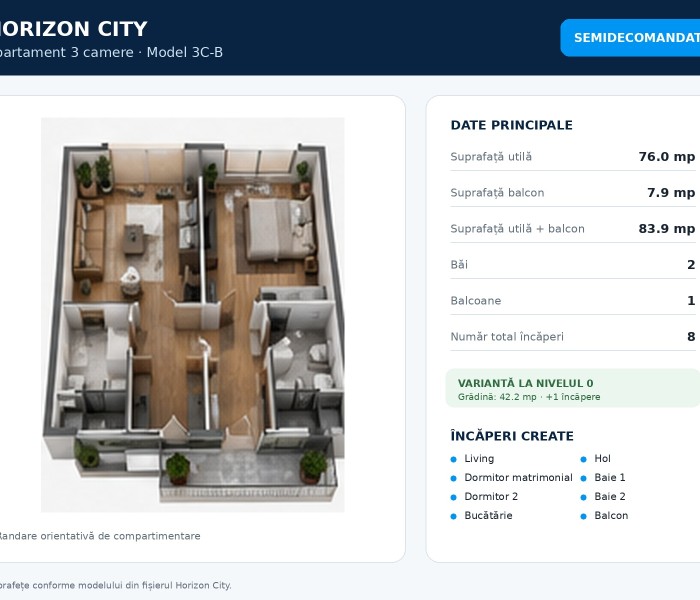Select text 'Grădină: 42.2 mp · +1 încăpere'

pos(529,397)
